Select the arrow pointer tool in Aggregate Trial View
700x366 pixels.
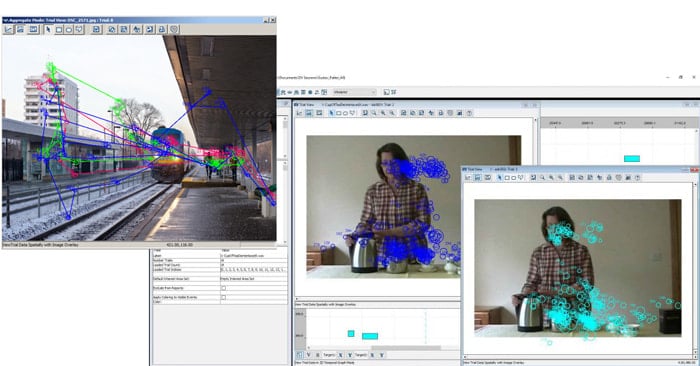(48, 29)
